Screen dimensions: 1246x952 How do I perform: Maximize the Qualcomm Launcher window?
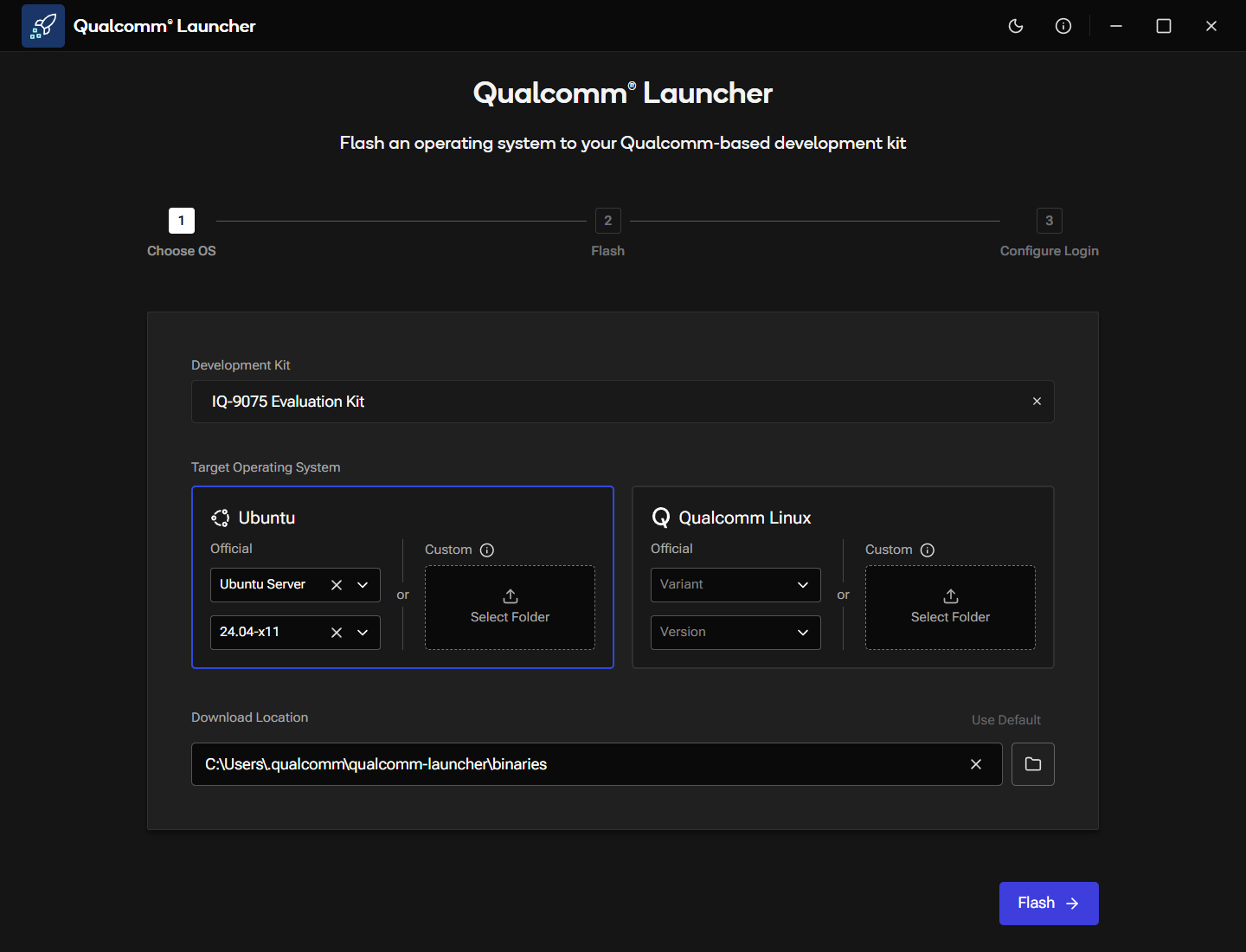[x=1164, y=26]
